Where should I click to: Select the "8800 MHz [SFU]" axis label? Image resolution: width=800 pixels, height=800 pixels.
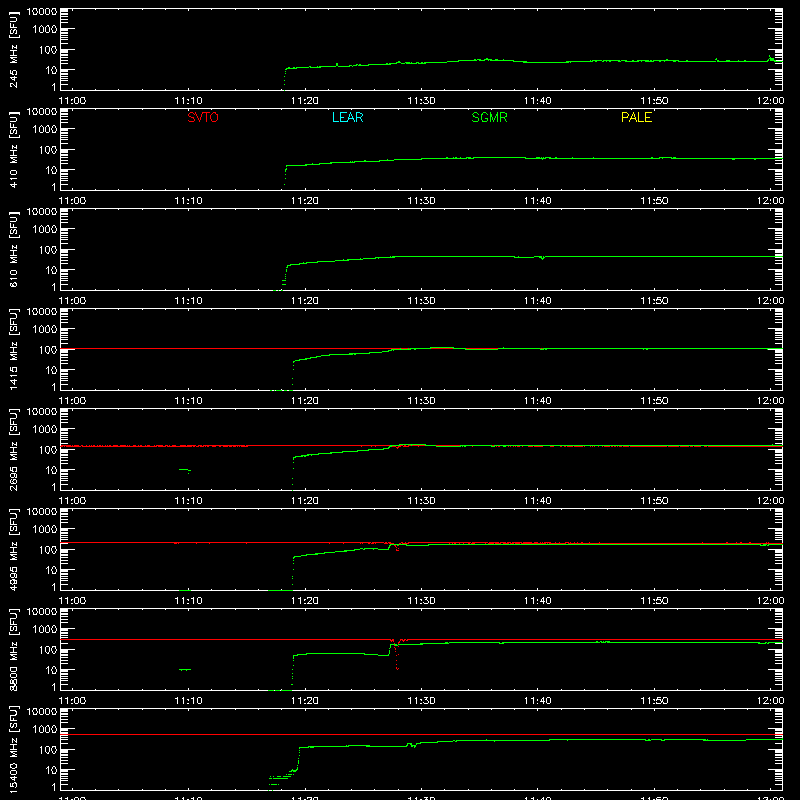(14, 649)
